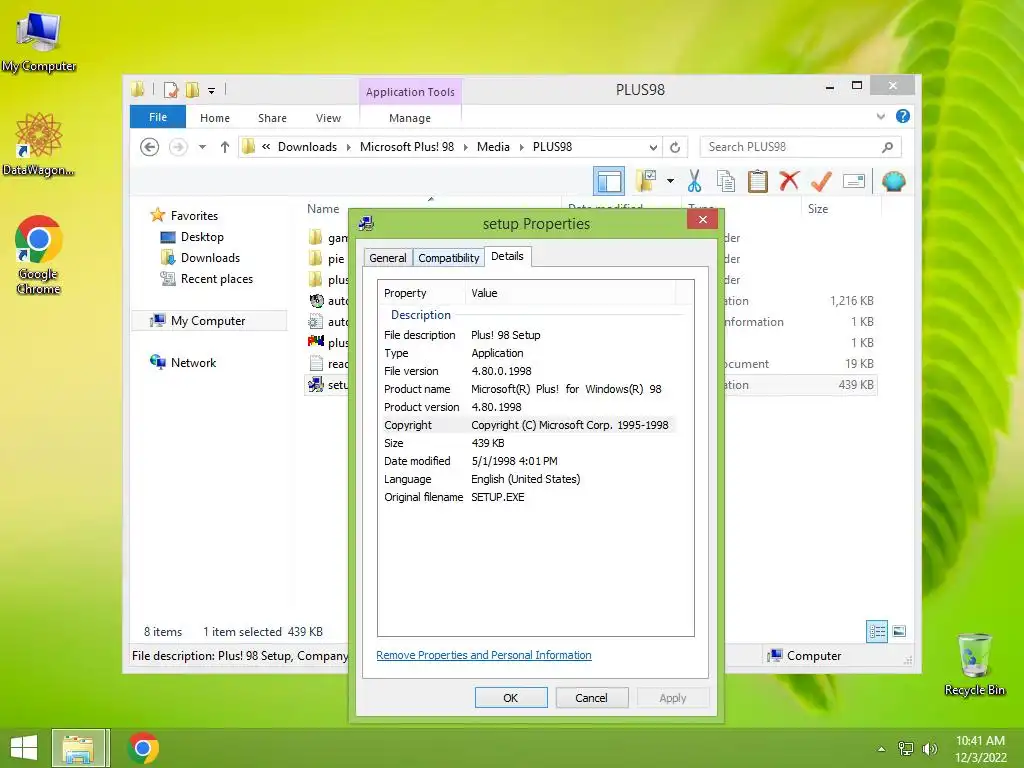Switch to General tab in setup Properties
The height and width of the screenshot is (768, 1024).
tap(388, 258)
